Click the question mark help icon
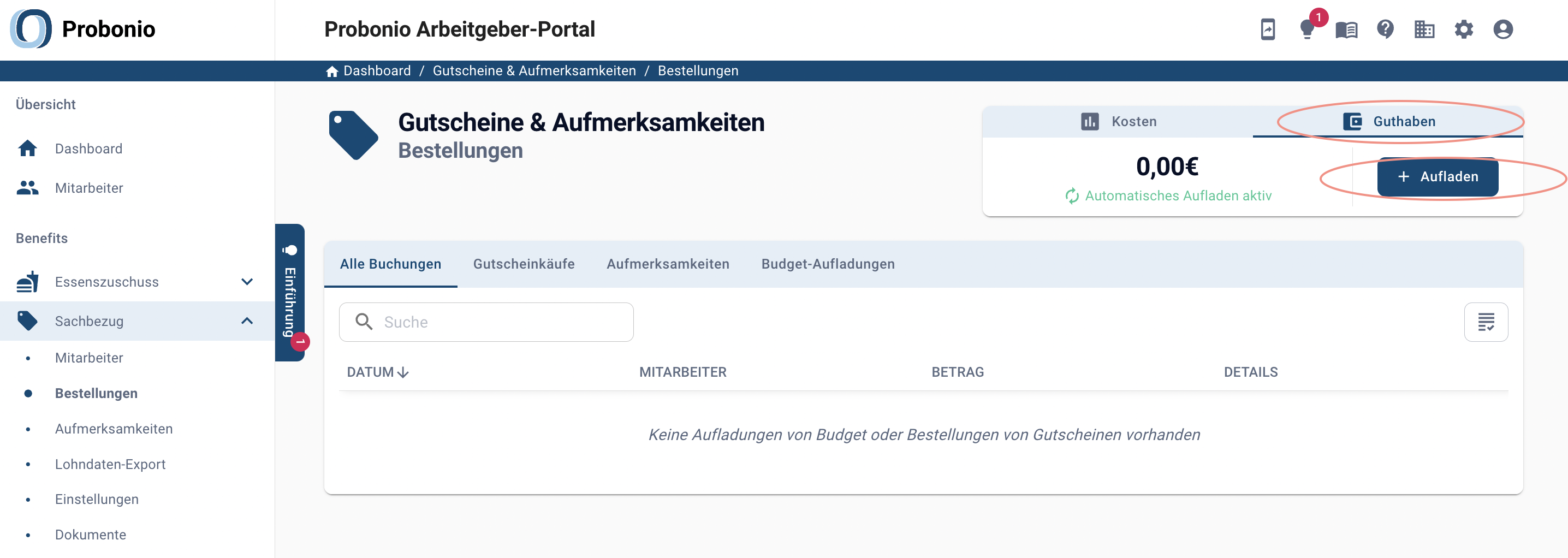Image resolution: width=1568 pixels, height=558 pixels. point(1386,29)
